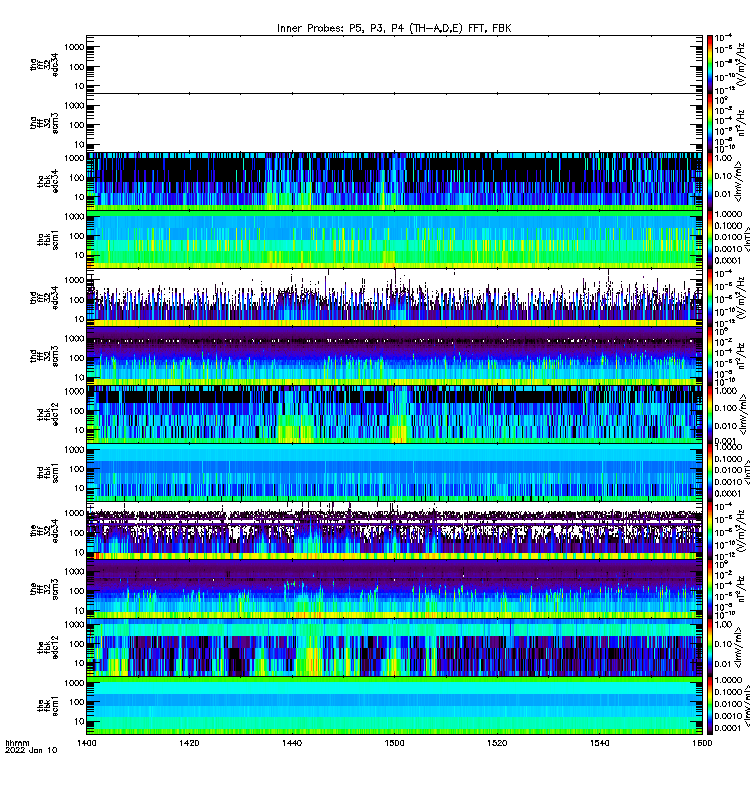Click the color bar beside the tha fbk edc34 panel
750x800 pixels.
coord(710,181)
